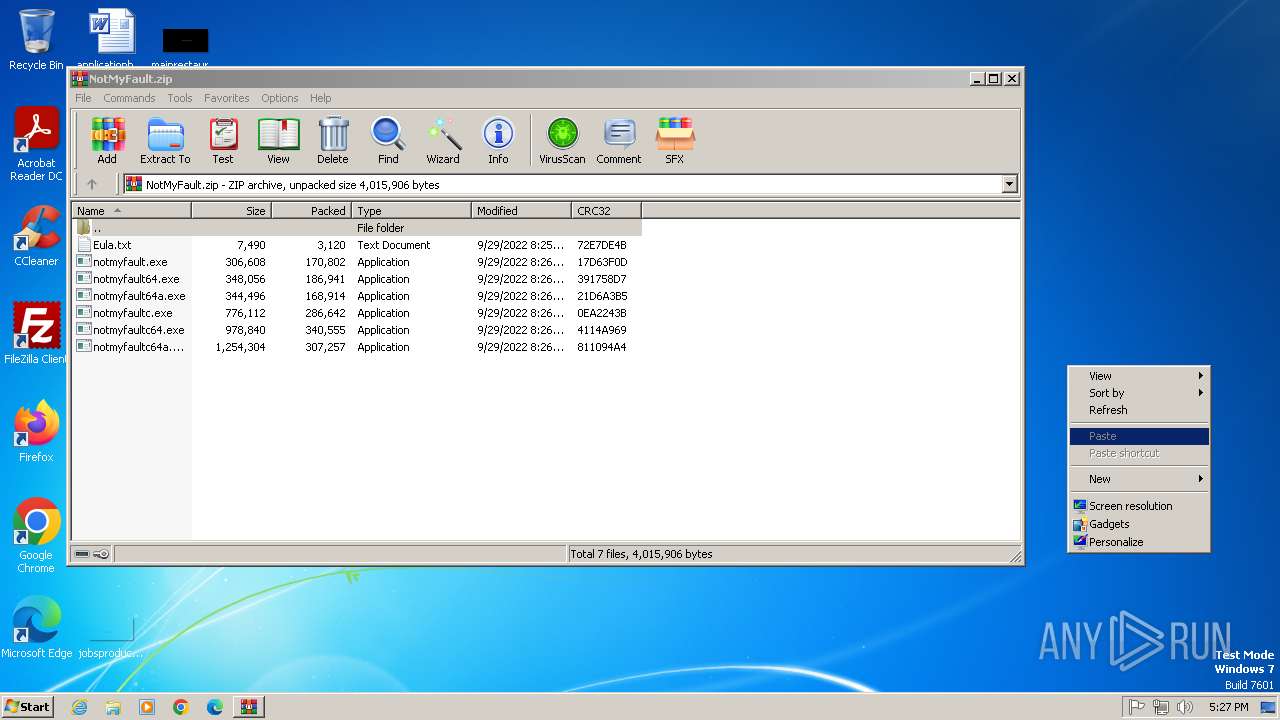
Task: Click Internet Explorer icon in taskbar
Action: click(x=80, y=707)
